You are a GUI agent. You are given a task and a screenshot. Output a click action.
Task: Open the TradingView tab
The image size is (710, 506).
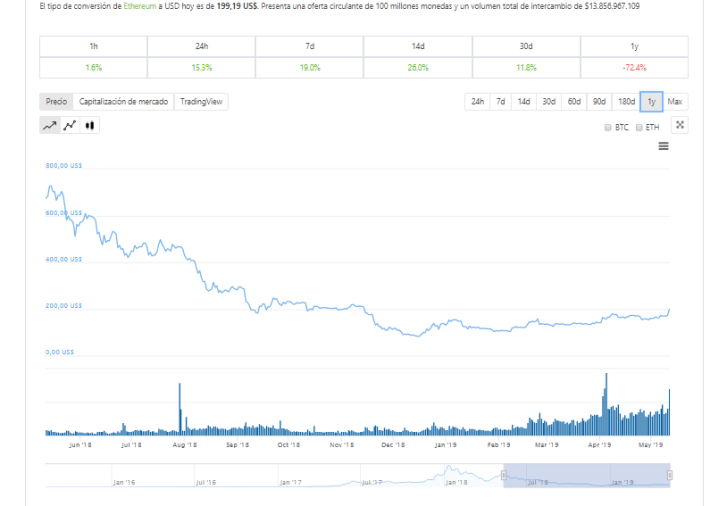(x=201, y=101)
